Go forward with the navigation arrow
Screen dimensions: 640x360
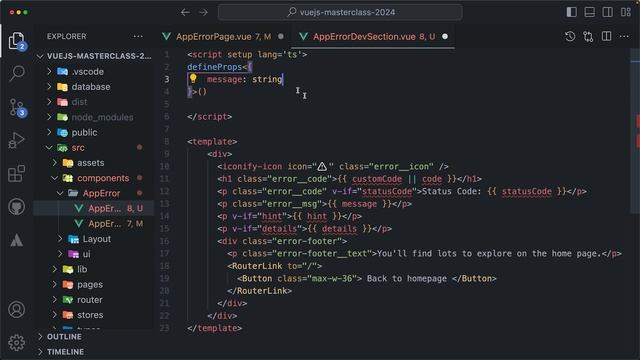[203, 12]
